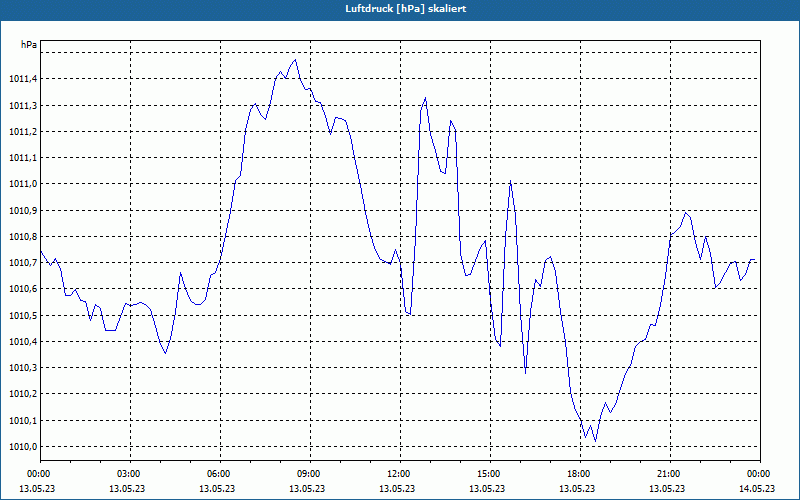Screen dimensions: 800x500
Task: Click the 13.05.23 date under 12:00
Action: point(397,489)
